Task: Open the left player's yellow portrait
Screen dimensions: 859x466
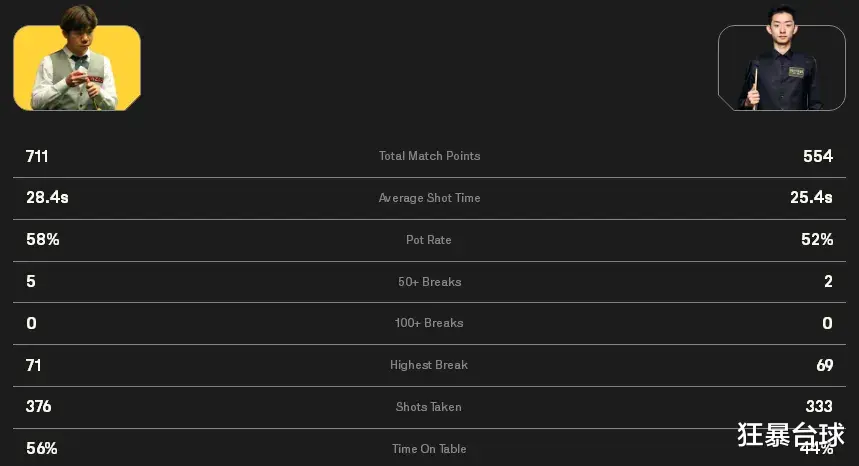Action: coord(77,60)
